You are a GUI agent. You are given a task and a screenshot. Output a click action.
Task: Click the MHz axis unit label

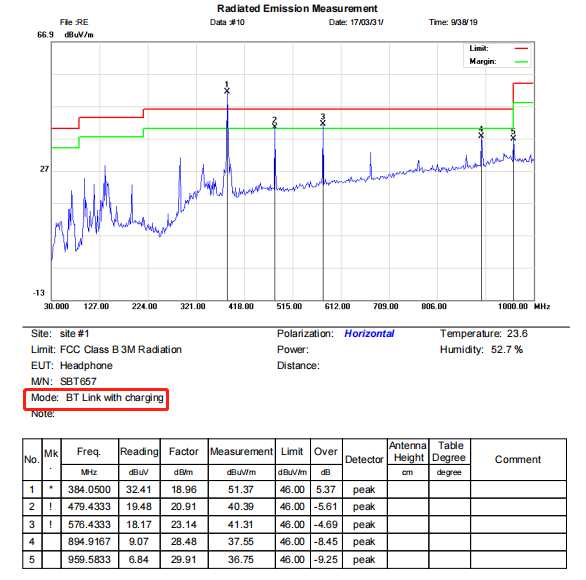click(x=542, y=306)
